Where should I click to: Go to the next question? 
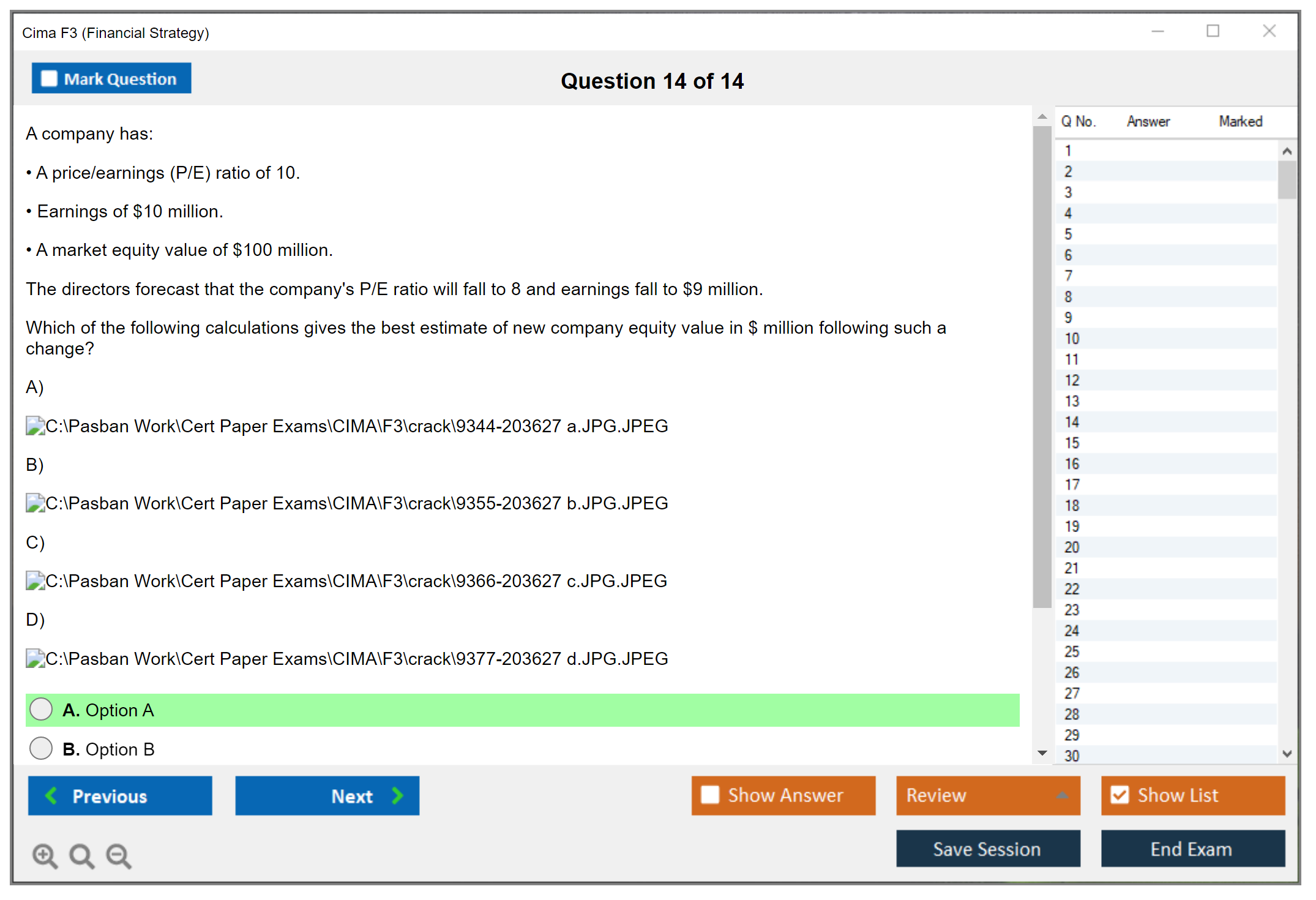pos(327,795)
